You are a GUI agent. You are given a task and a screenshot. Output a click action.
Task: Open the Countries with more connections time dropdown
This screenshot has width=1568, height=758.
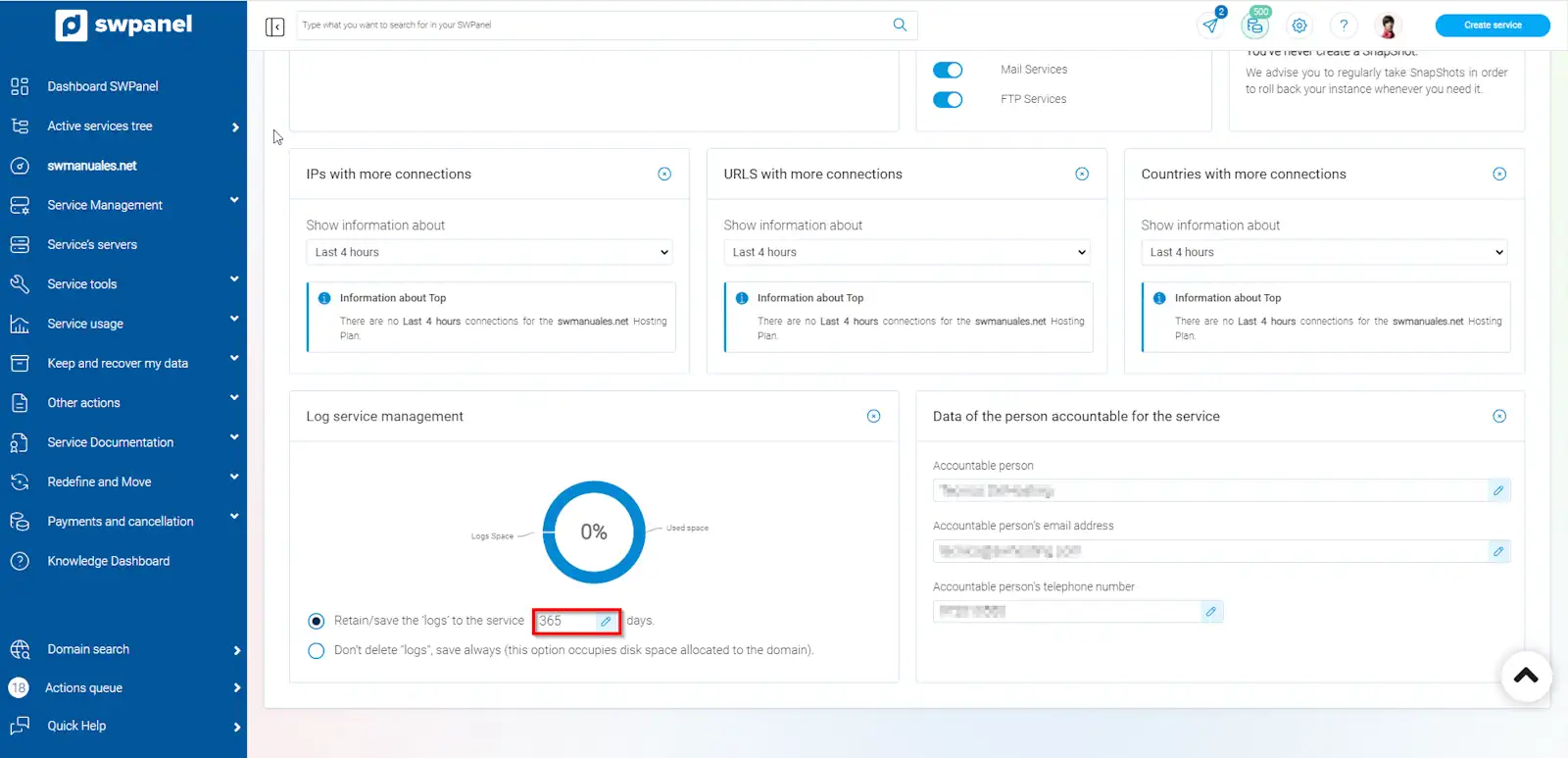[x=1323, y=252]
